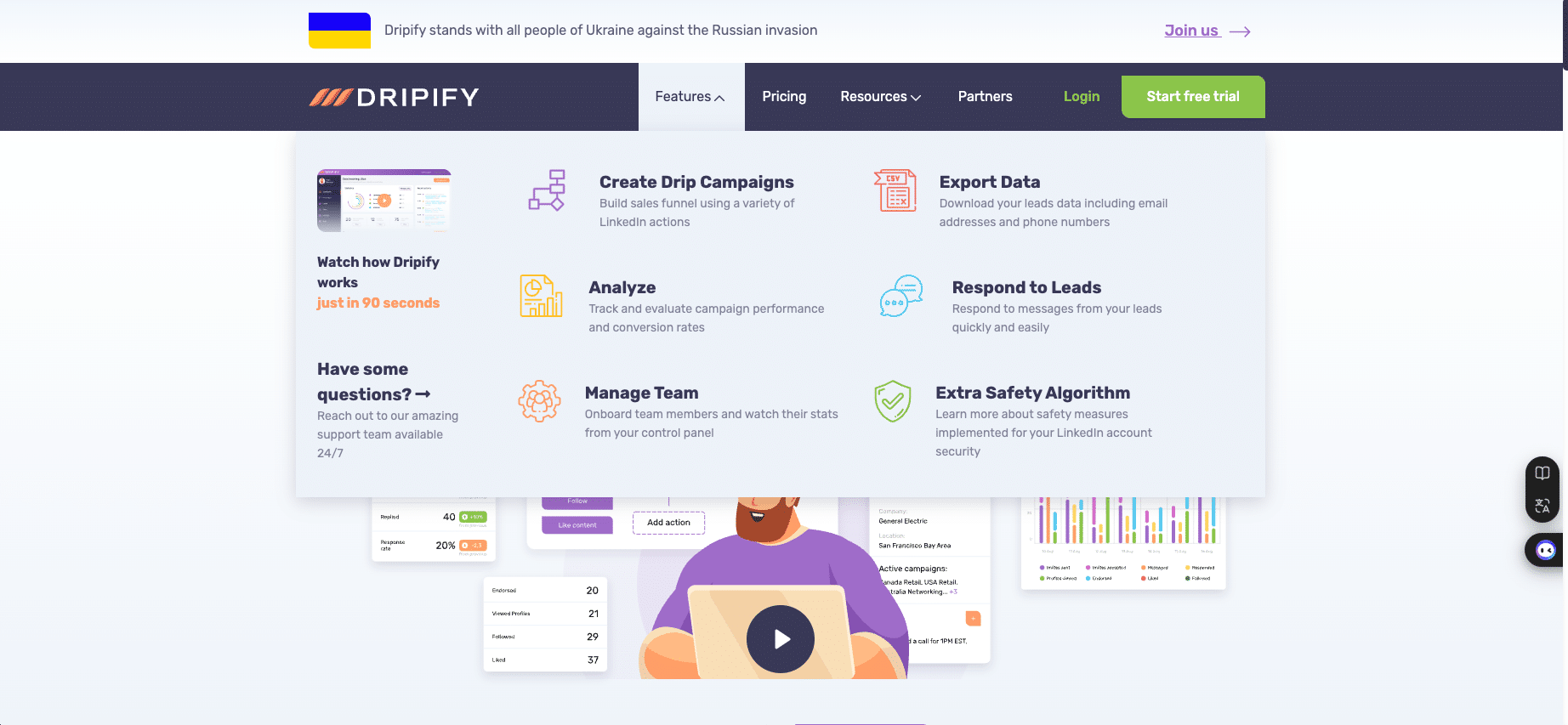
Task: Click the book reader icon
Action: coord(1542,473)
